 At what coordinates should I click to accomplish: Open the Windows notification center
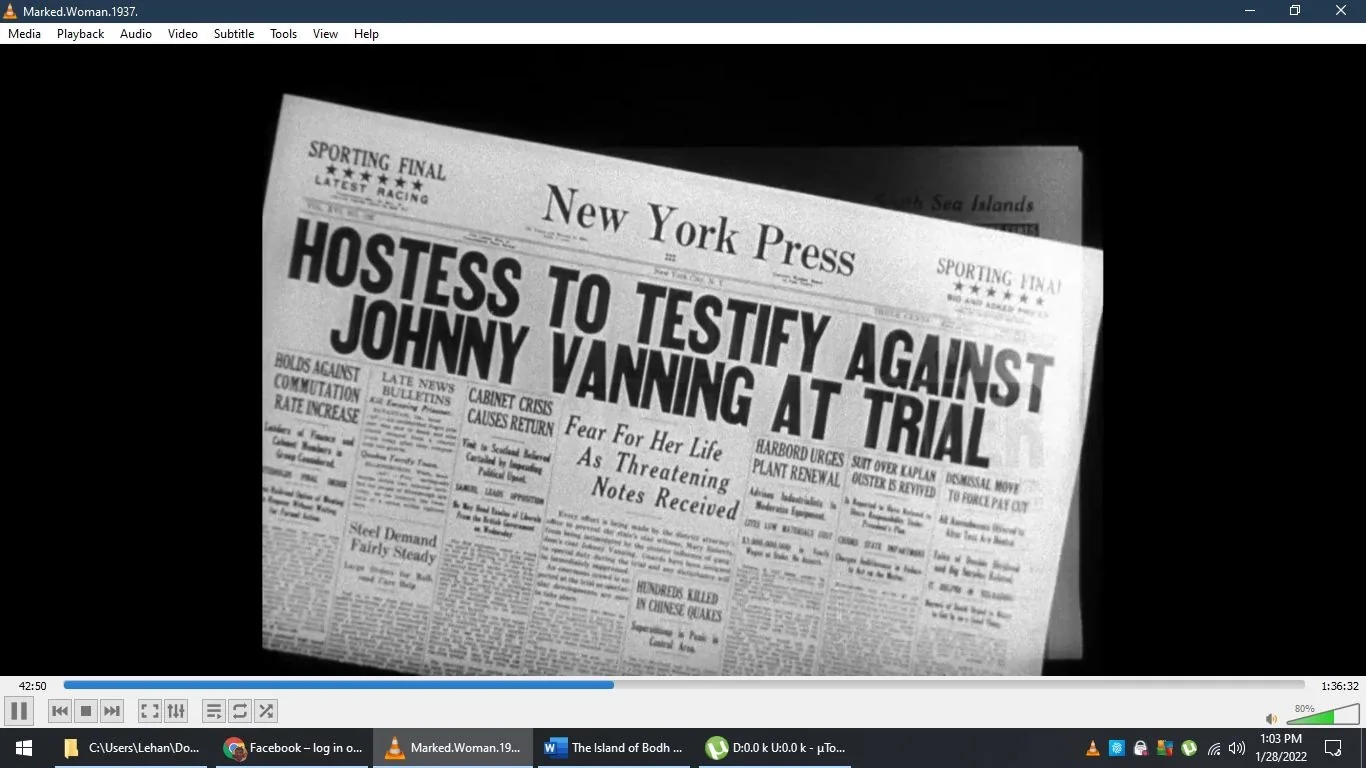1333,748
